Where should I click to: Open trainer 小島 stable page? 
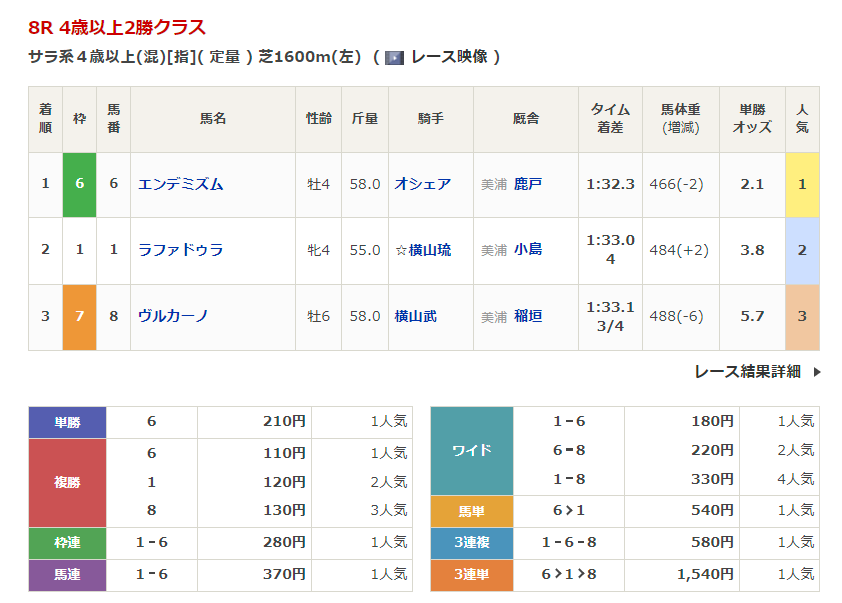(x=528, y=250)
